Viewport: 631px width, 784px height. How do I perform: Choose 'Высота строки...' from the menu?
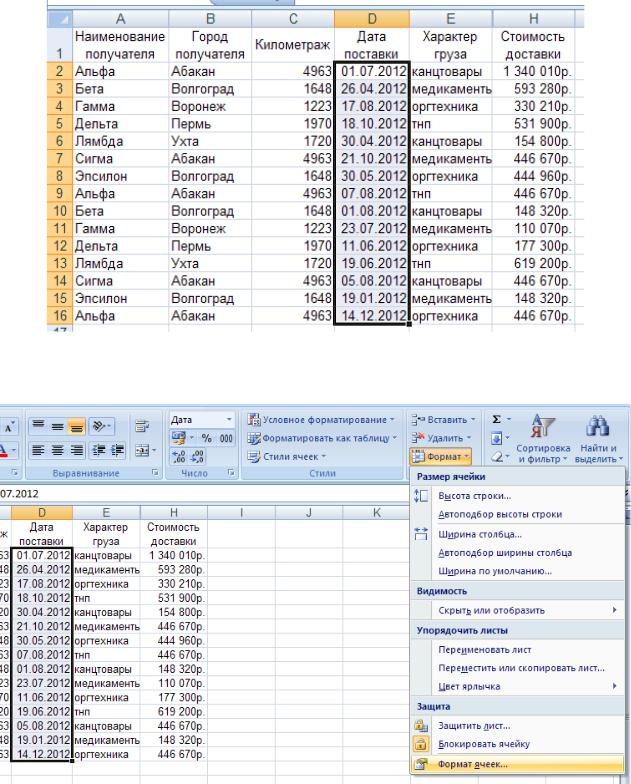518,496
